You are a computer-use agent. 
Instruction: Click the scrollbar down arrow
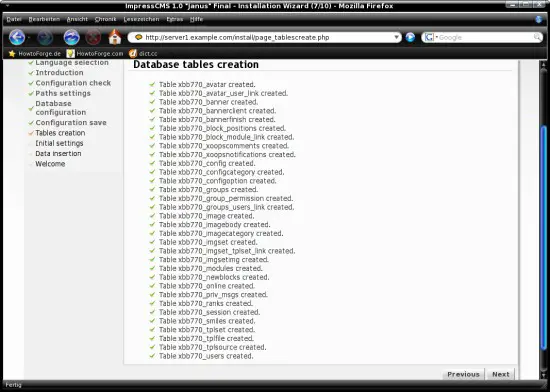click(544, 375)
